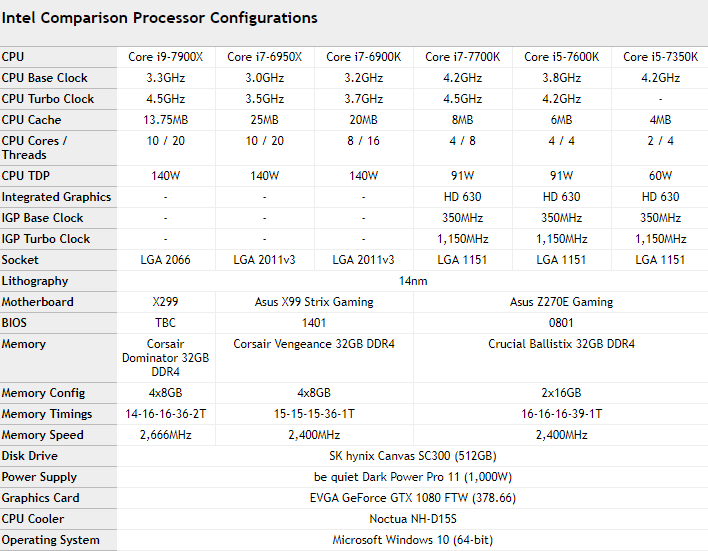The image size is (708, 551).
Task: Select the Lithography 14nm cell
Action: tap(413, 281)
